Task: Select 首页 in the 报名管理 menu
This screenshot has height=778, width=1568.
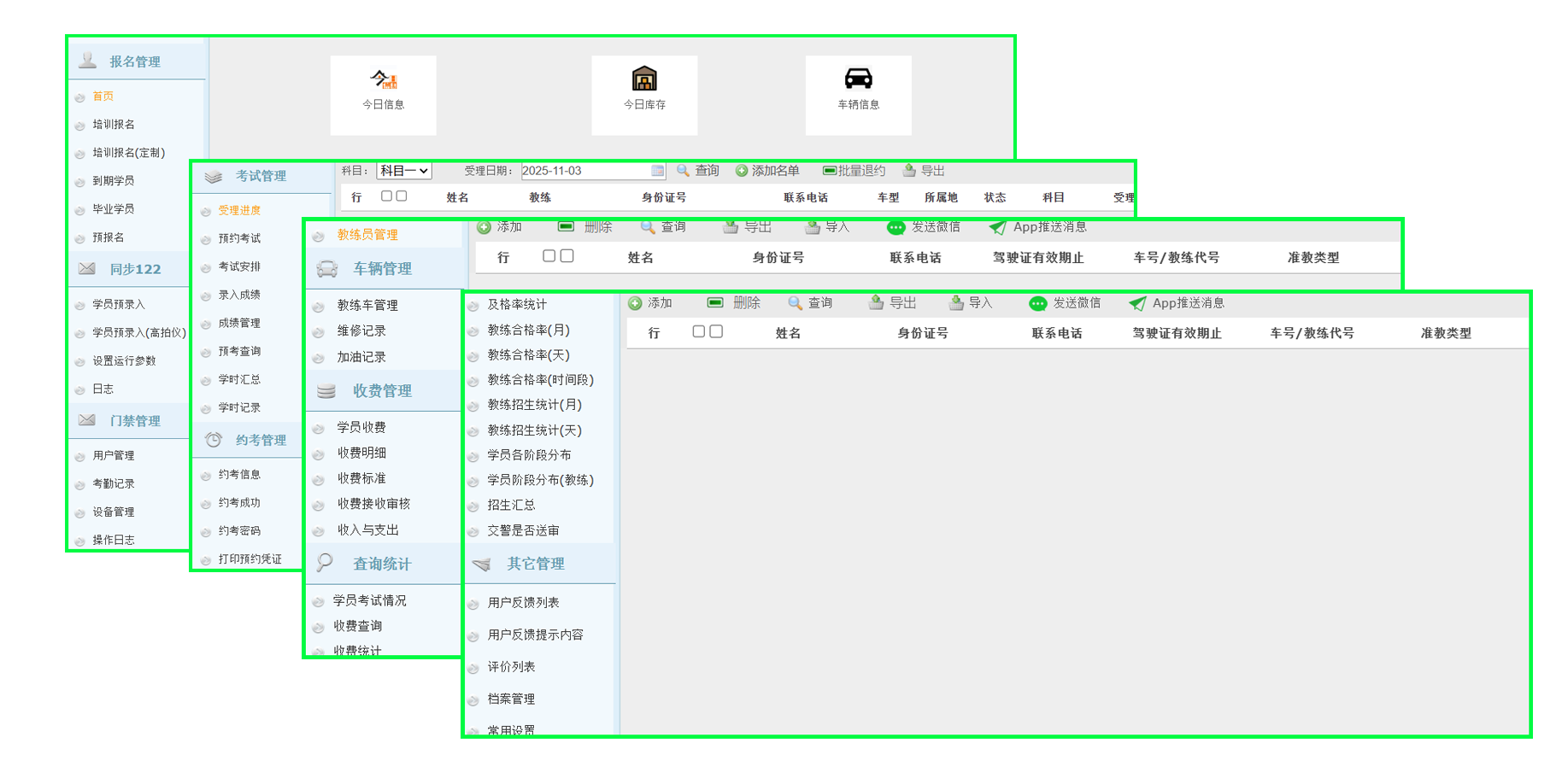Action: coord(103,97)
